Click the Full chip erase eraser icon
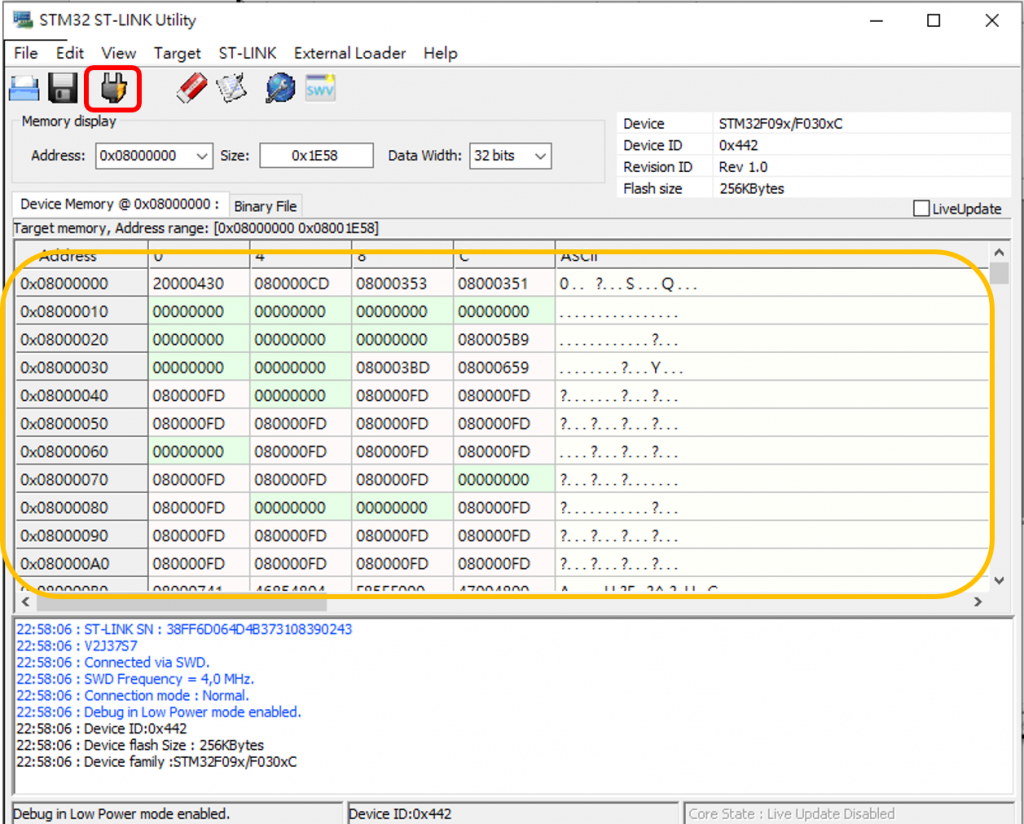 (191, 88)
